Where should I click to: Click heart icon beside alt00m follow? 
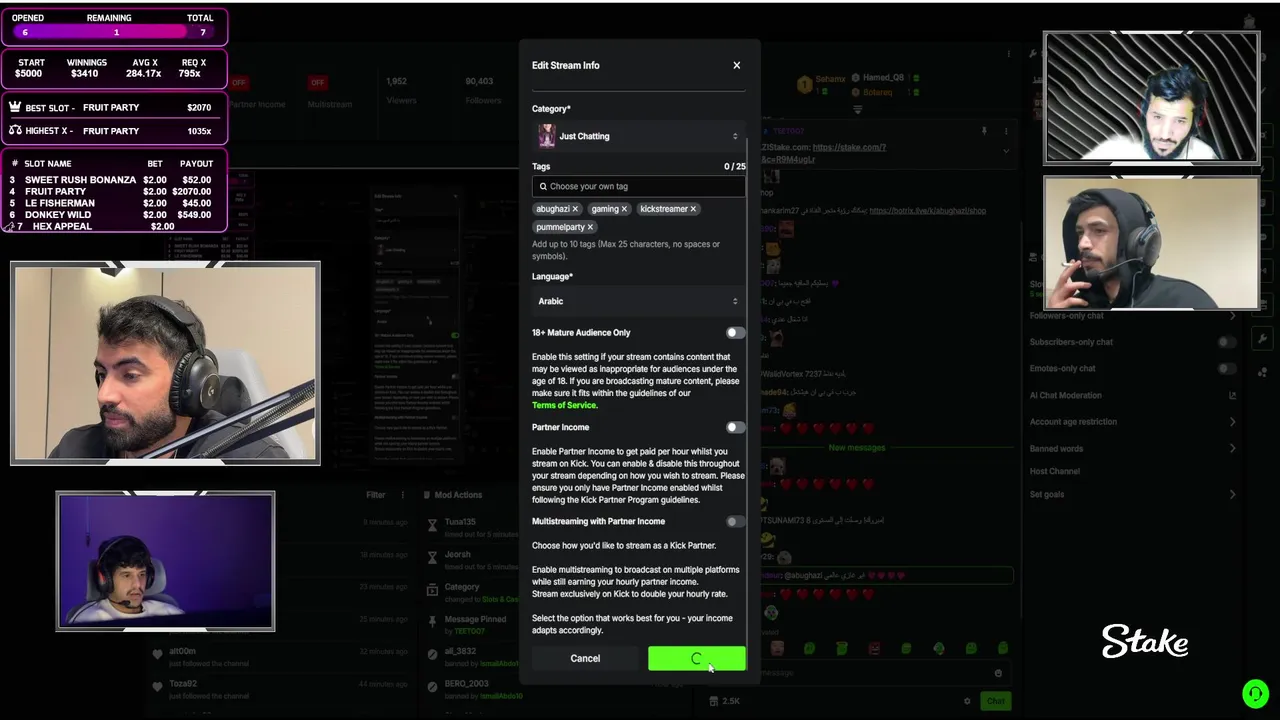[x=157, y=655]
